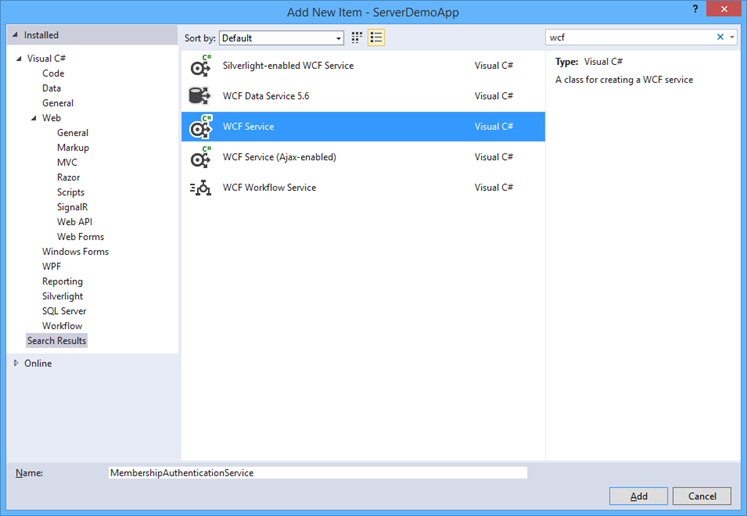
Task: Select WCF Service (Ajax-enabled) template name
Action: click(x=279, y=157)
